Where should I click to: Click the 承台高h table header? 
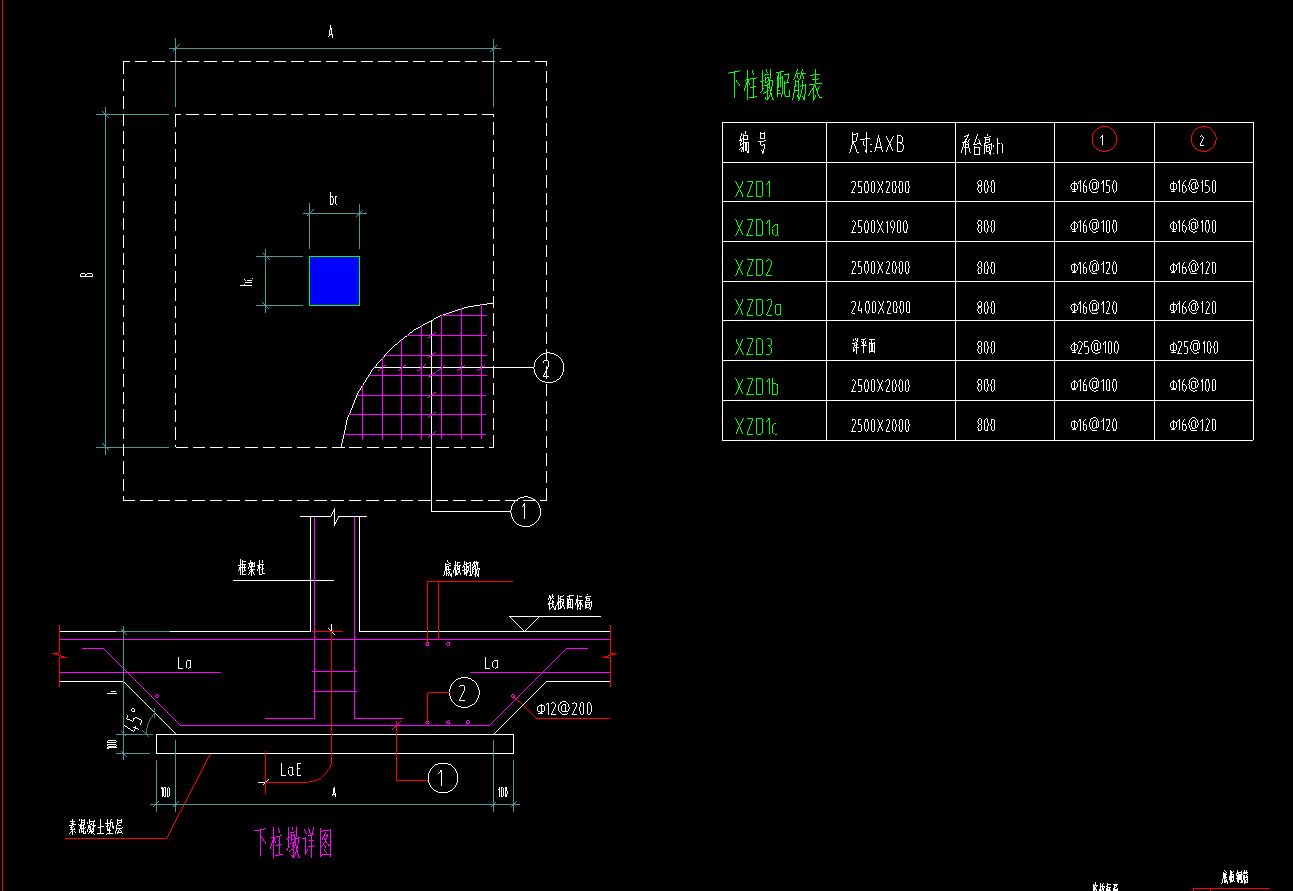(x=982, y=146)
